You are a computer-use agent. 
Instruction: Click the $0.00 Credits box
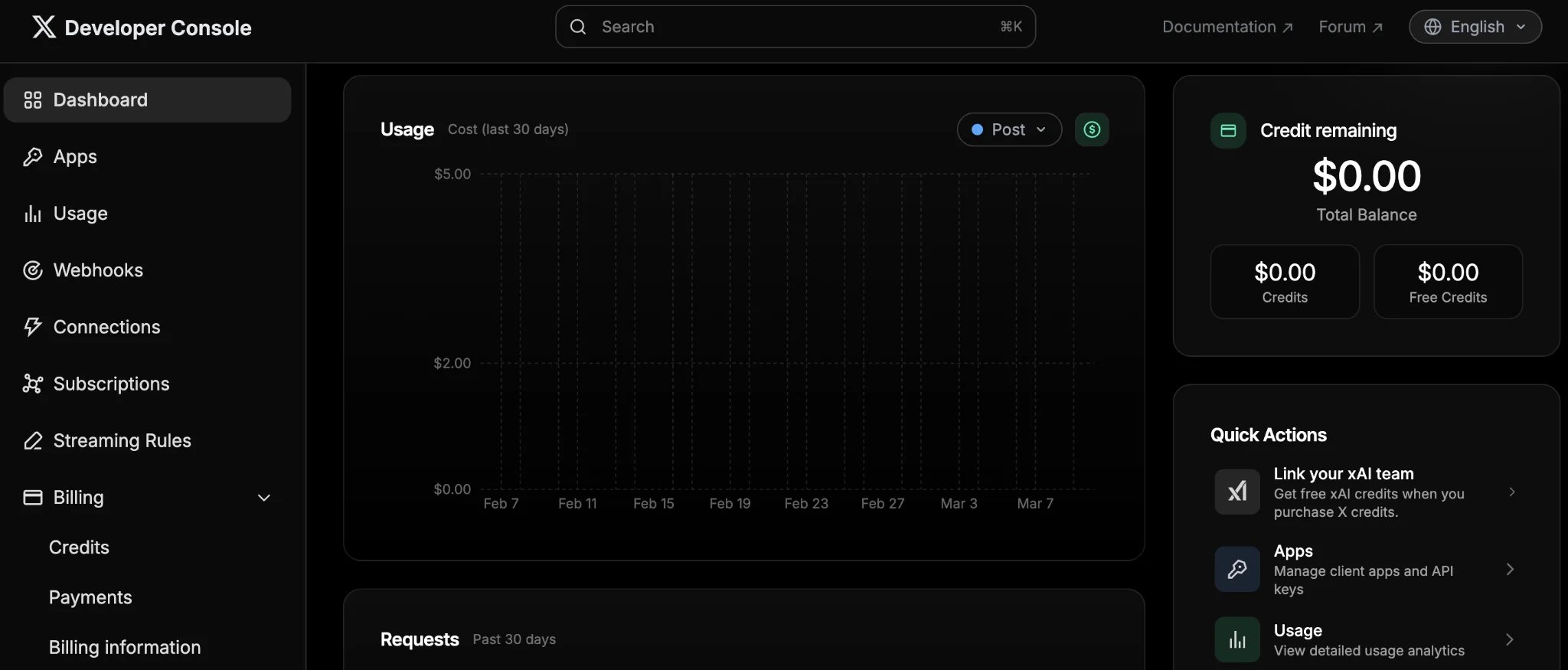click(x=1285, y=282)
